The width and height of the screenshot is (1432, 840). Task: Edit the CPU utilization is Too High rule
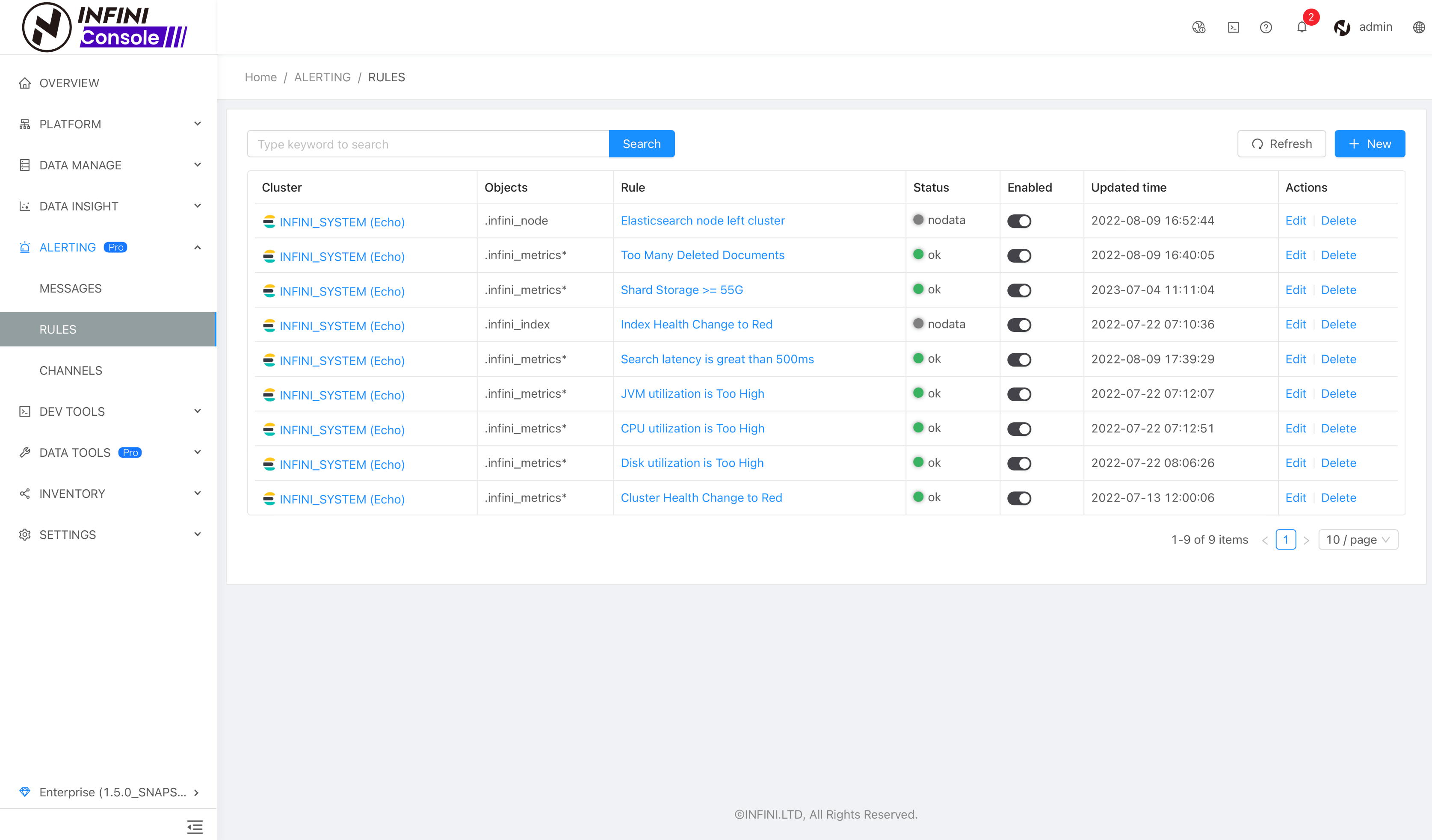[1296, 429]
